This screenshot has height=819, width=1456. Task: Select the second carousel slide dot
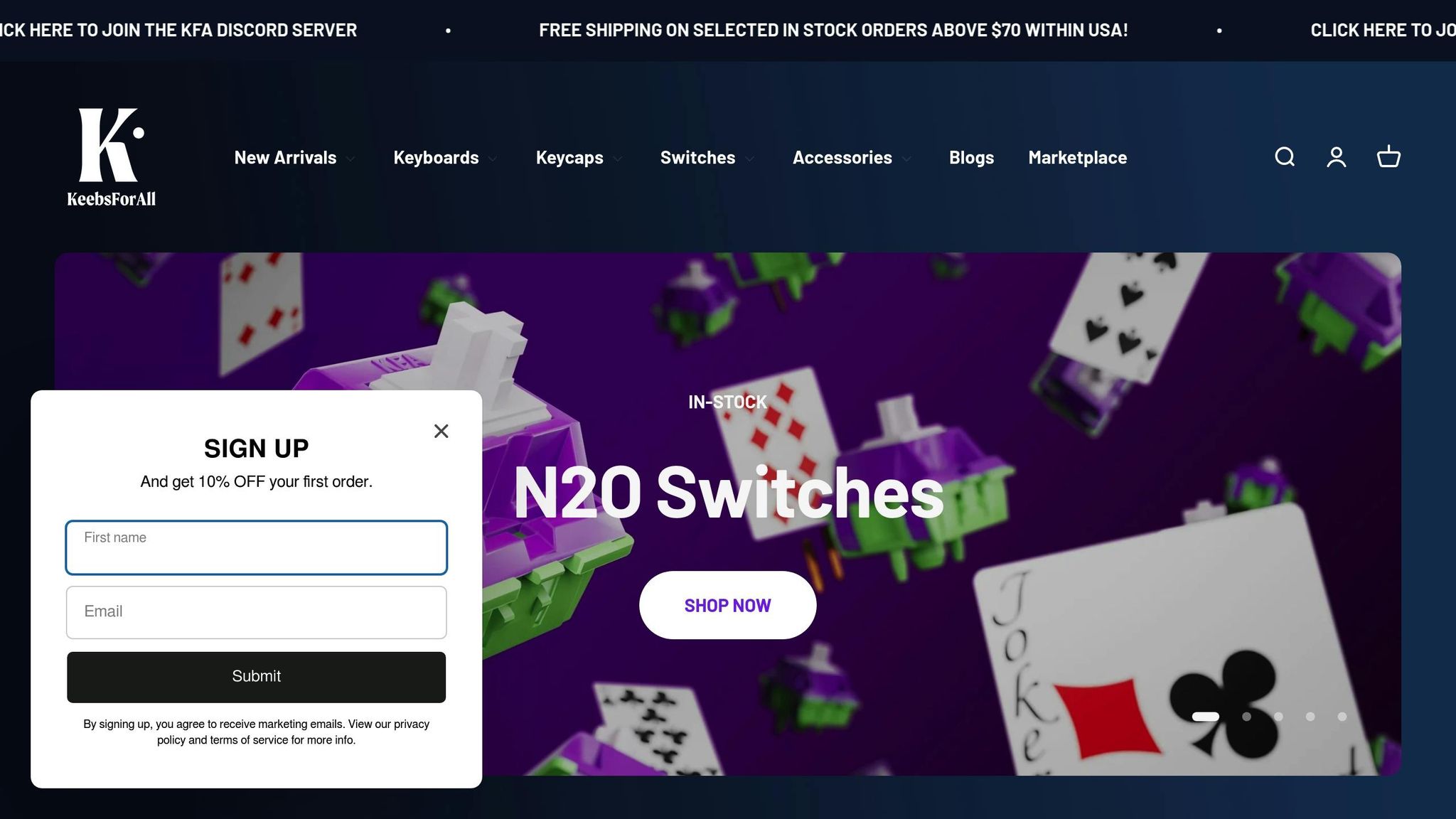1246,717
